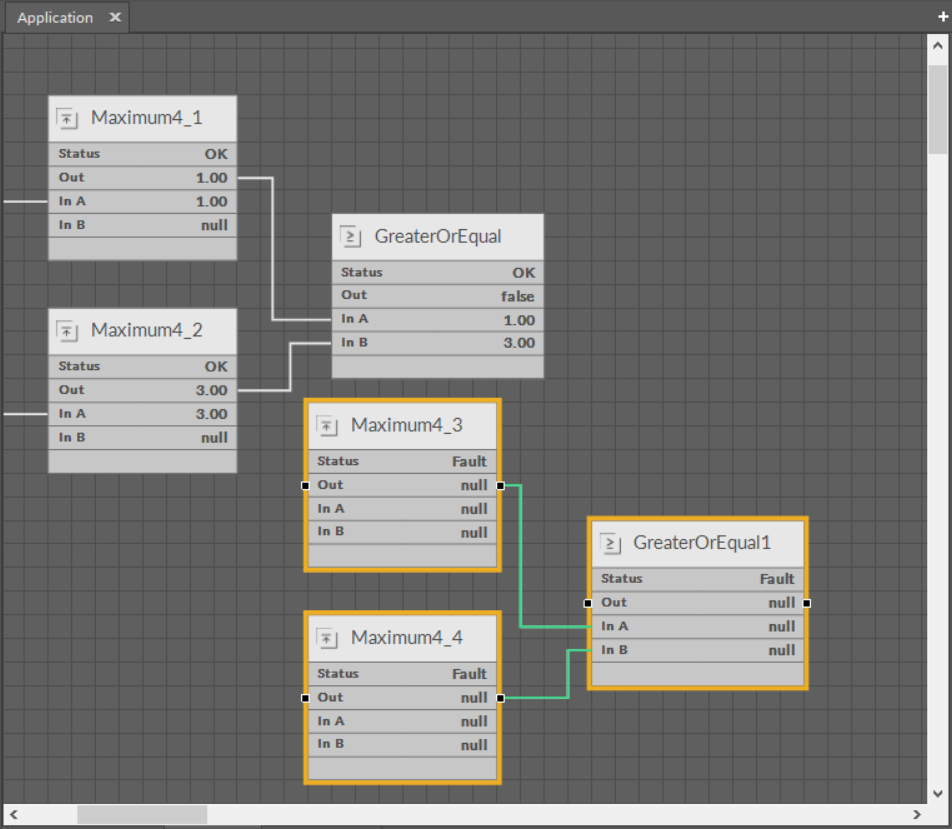Click the scroll-right arrow on the horizontal scrollbar
952x829 pixels.
917,814
